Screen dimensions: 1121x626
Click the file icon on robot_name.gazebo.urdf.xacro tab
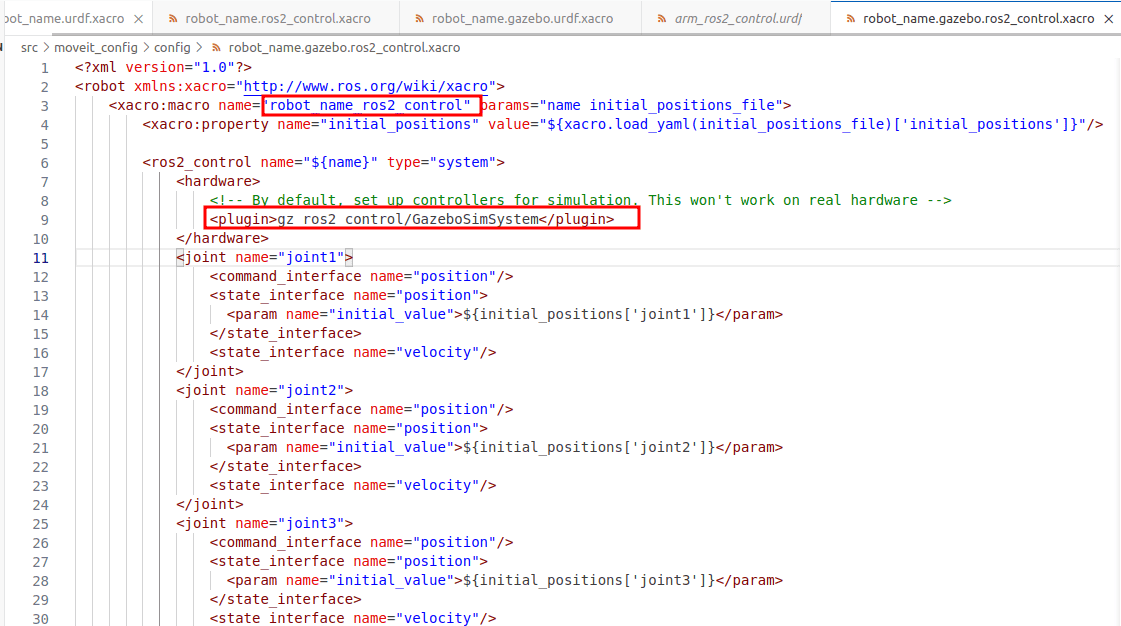point(419,19)
